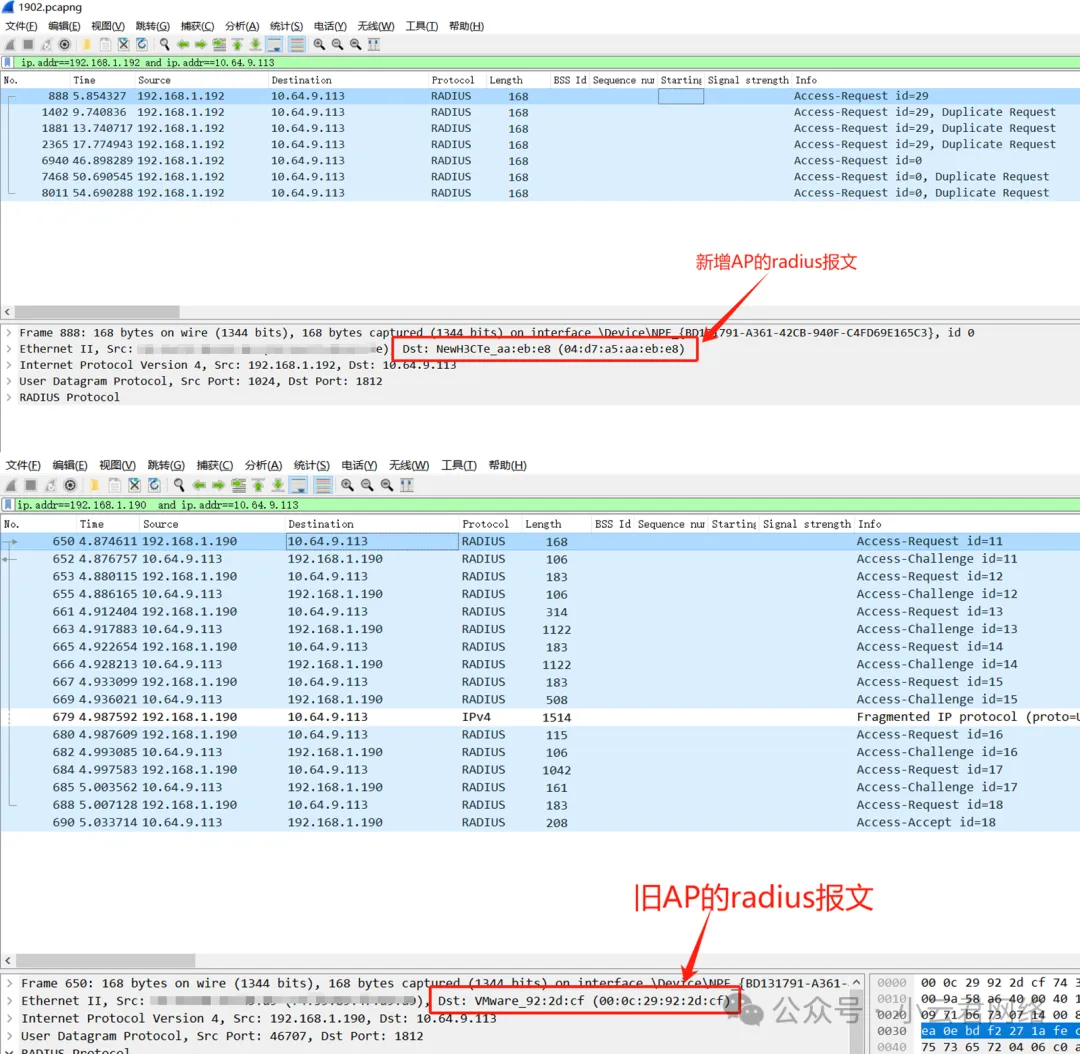Viewport: 1080px width, 1054px height.
Task: Close capture file icon in 192.168.1.190 filter window
Action: [134, 485]
